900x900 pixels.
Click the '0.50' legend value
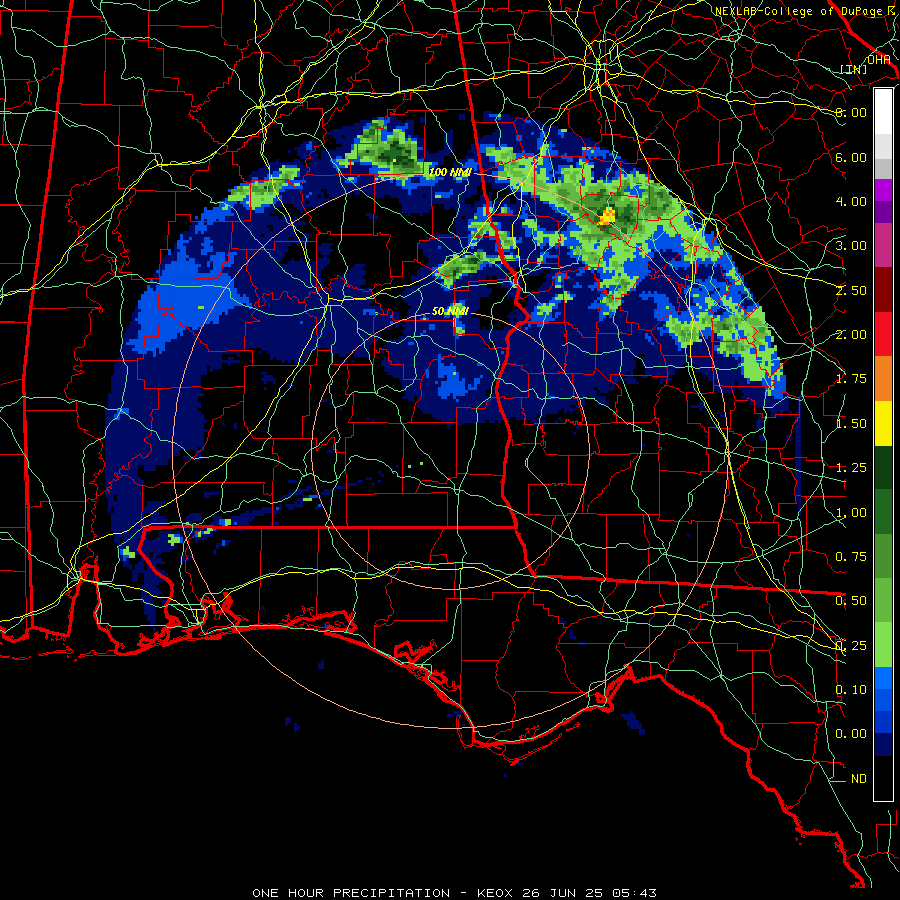[851, 601]
